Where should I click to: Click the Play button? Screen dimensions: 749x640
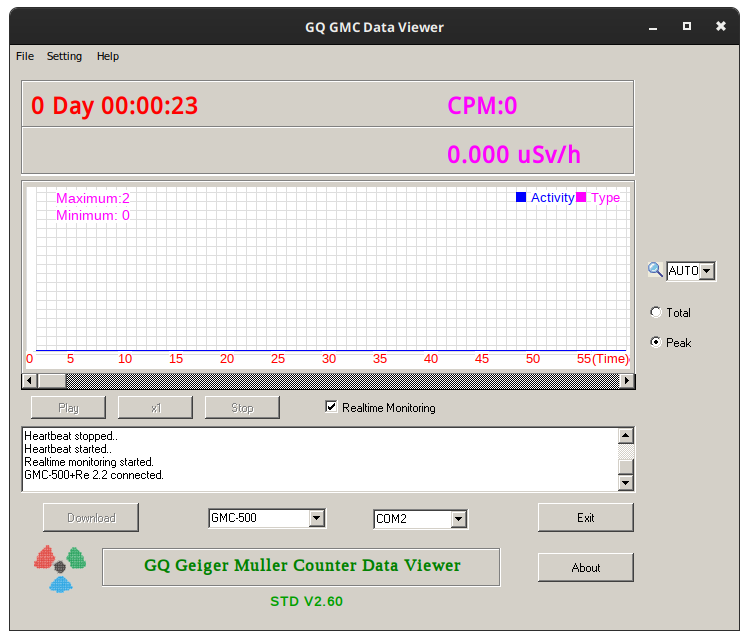(x=68, y=407)
